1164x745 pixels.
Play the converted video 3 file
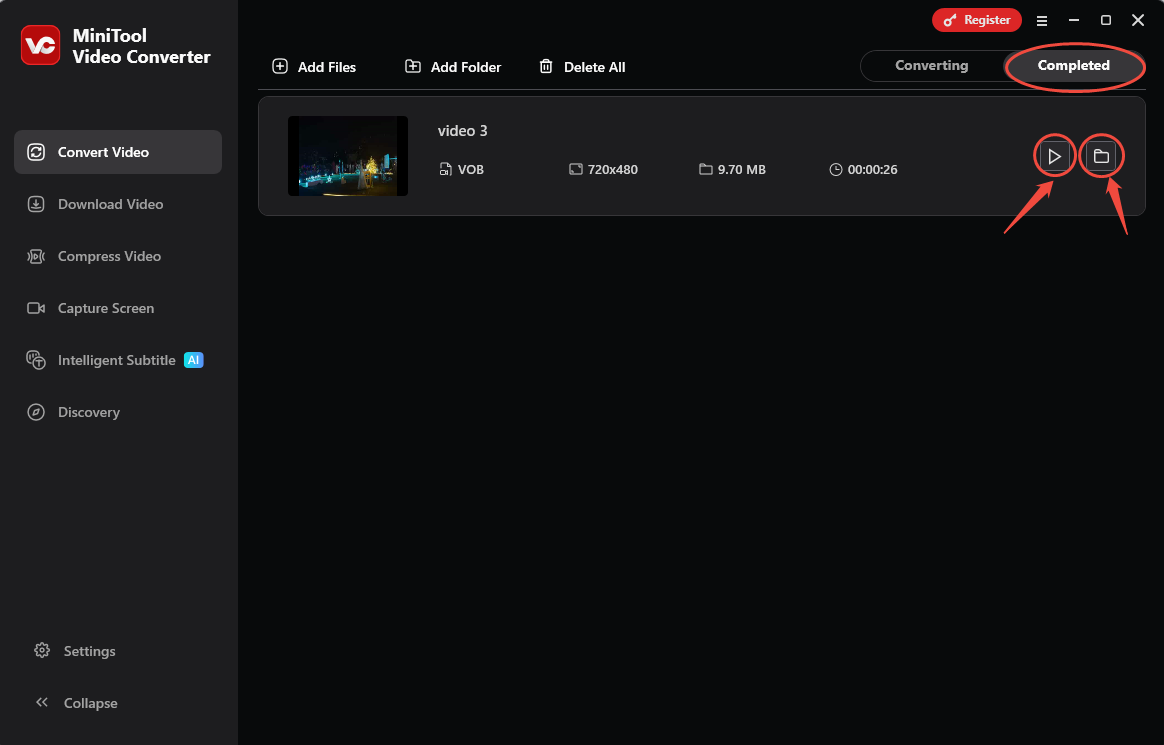coord(1054,155)
